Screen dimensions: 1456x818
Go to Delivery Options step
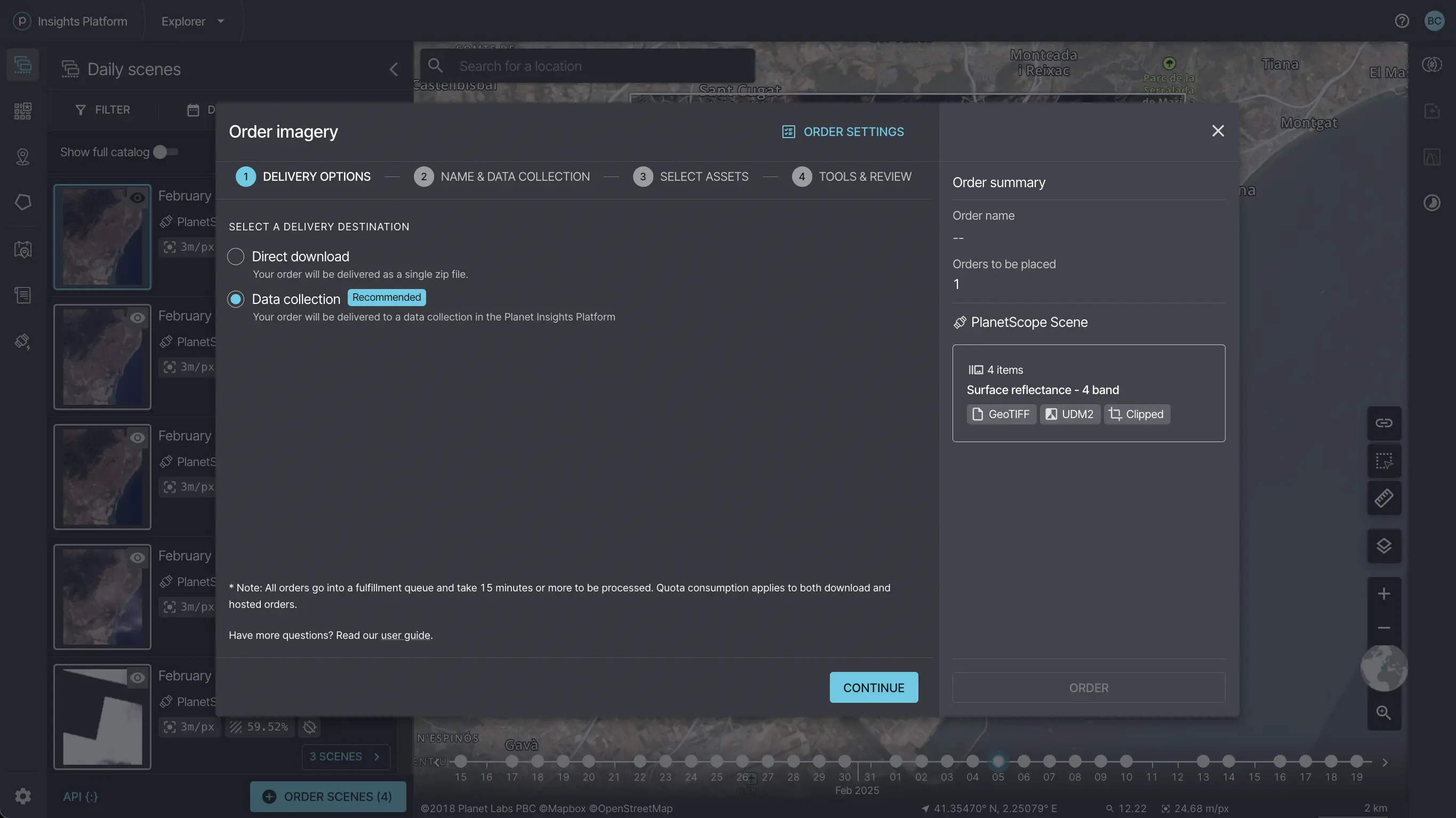coord(303,177)
